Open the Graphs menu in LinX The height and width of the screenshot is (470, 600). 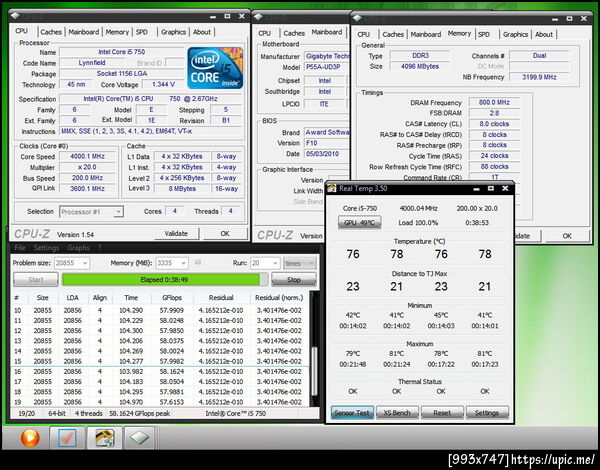pyautogui.click(x=78, y=248)
